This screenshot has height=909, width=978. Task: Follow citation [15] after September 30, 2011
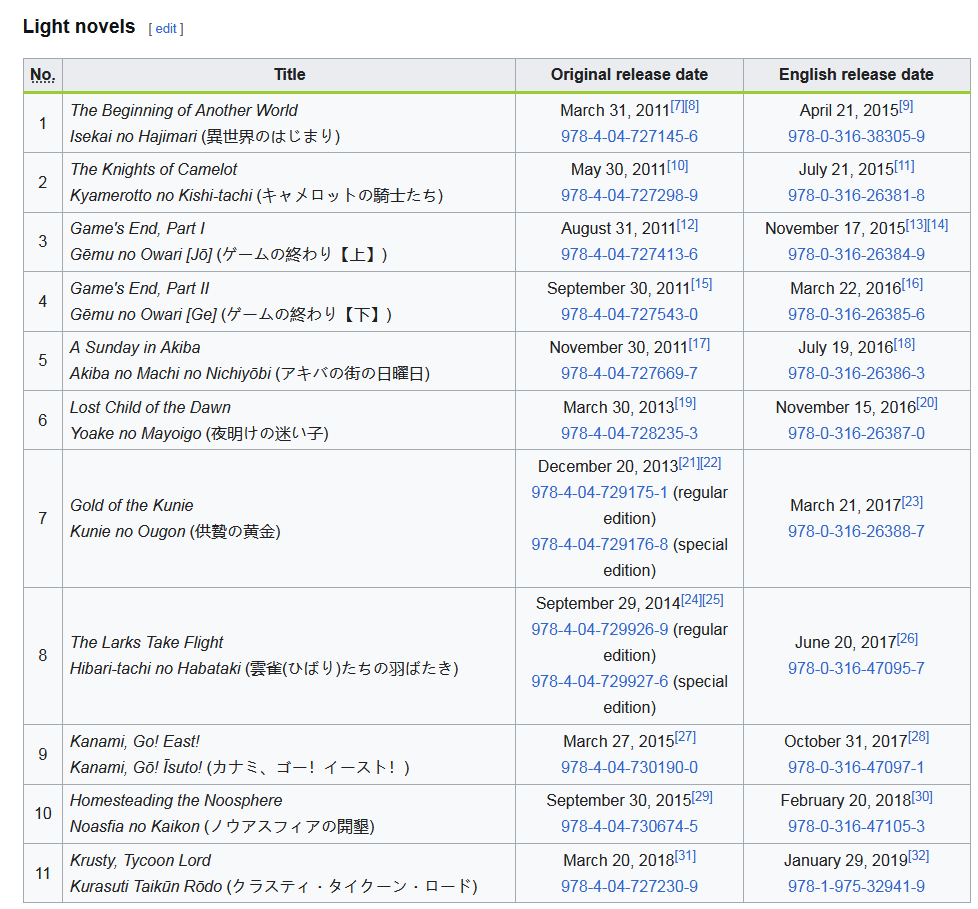[701, 284]
